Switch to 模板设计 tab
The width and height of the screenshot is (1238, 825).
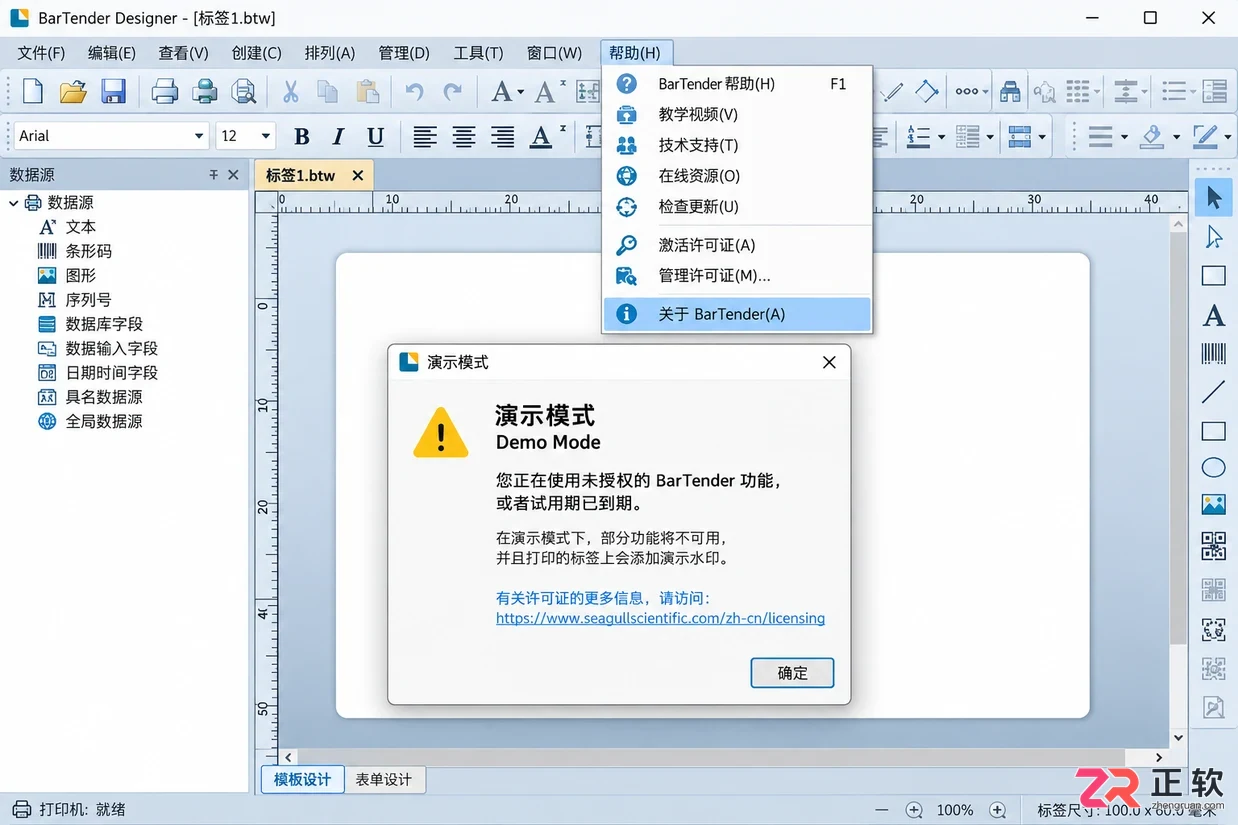point(302,780)
